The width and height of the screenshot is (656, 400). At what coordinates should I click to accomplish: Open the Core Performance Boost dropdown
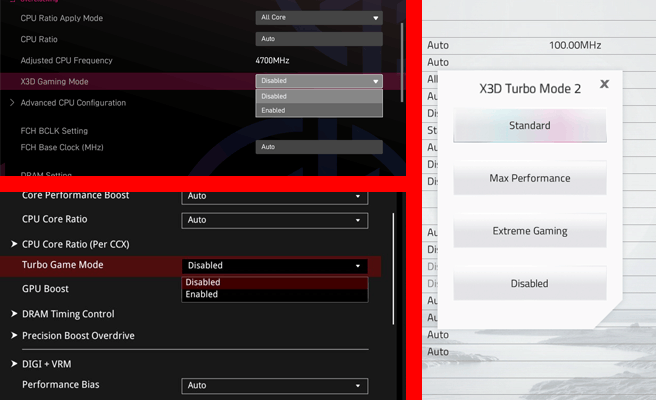pos(274,196)
